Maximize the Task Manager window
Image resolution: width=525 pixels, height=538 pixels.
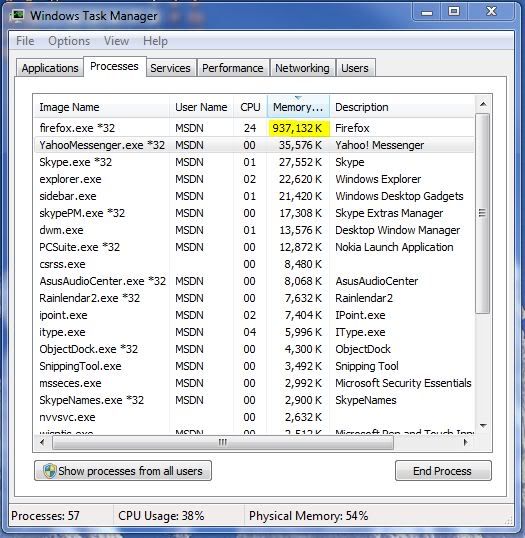[x=454, y=12]
